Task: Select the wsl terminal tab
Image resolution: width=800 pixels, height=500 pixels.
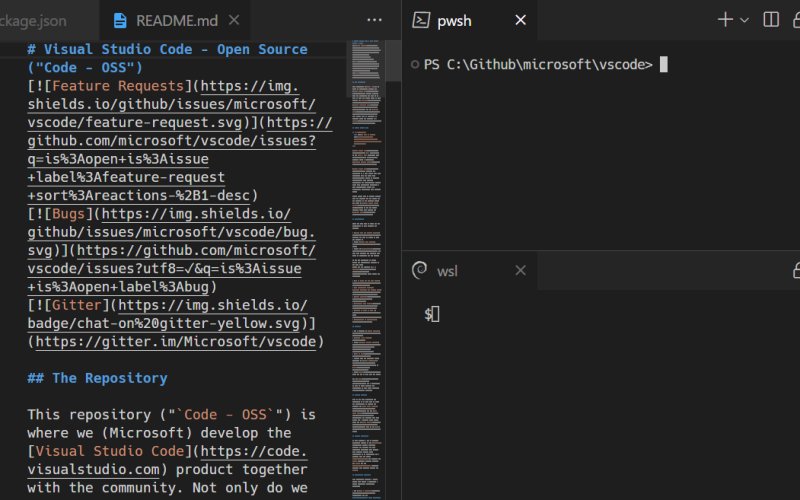Action: pos(469,270)
